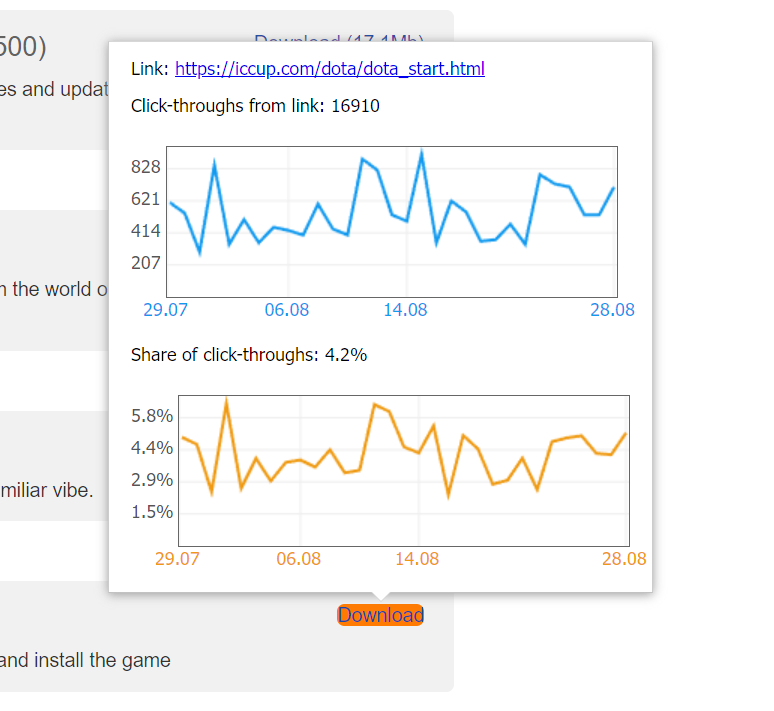Click the Click-throughs from link: 16910 text
The image size is (774, 711).
click(255, 106)
